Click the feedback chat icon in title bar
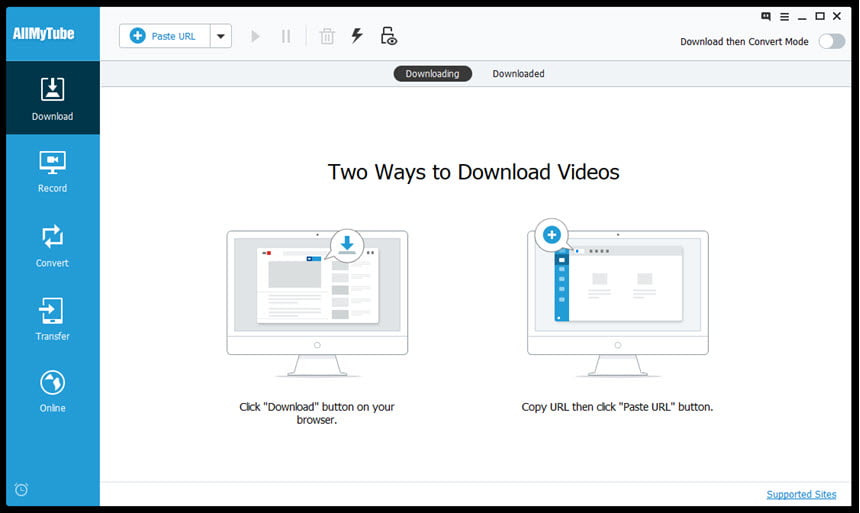The image size is (860, 513). click(766, 16)
